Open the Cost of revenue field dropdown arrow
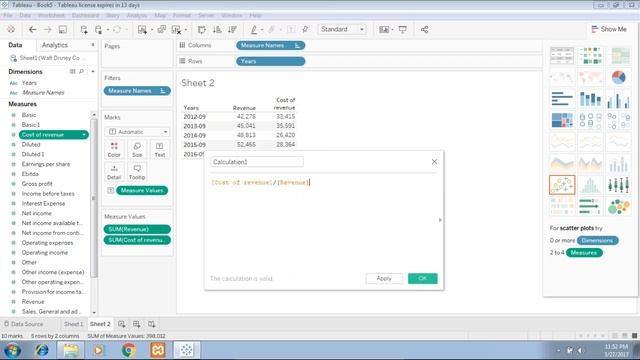Screen dimensions: 640x360 pos(84,135)
